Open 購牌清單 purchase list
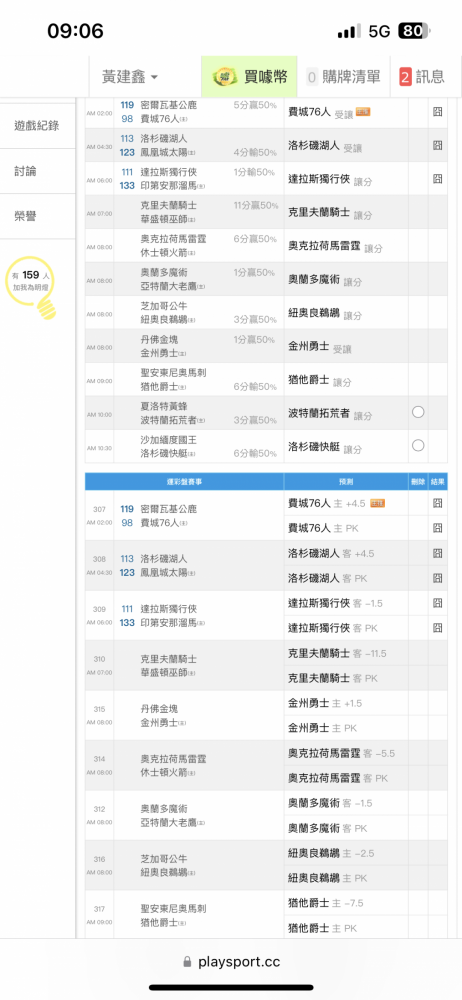462x1000 pixels. pyautogui.click(x=343, y=77)
